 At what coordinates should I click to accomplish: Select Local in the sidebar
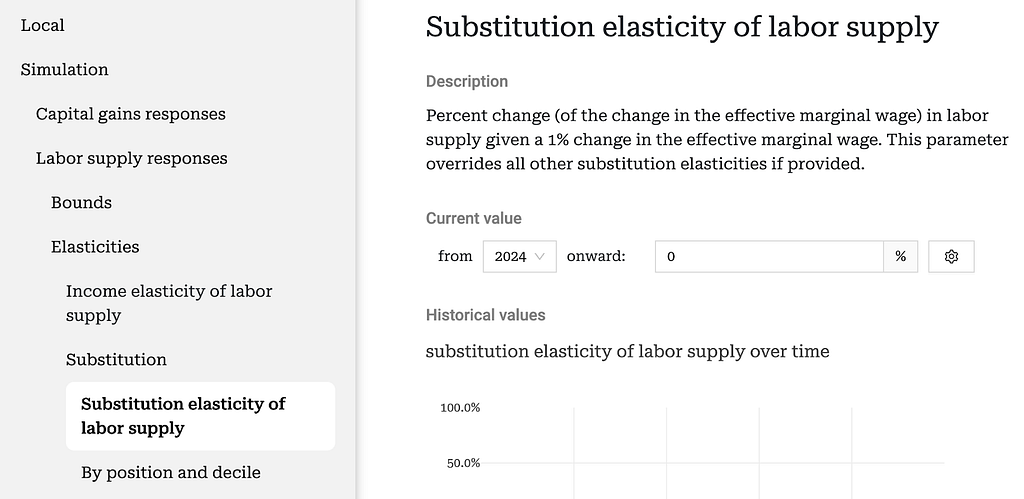coord(42,25)
